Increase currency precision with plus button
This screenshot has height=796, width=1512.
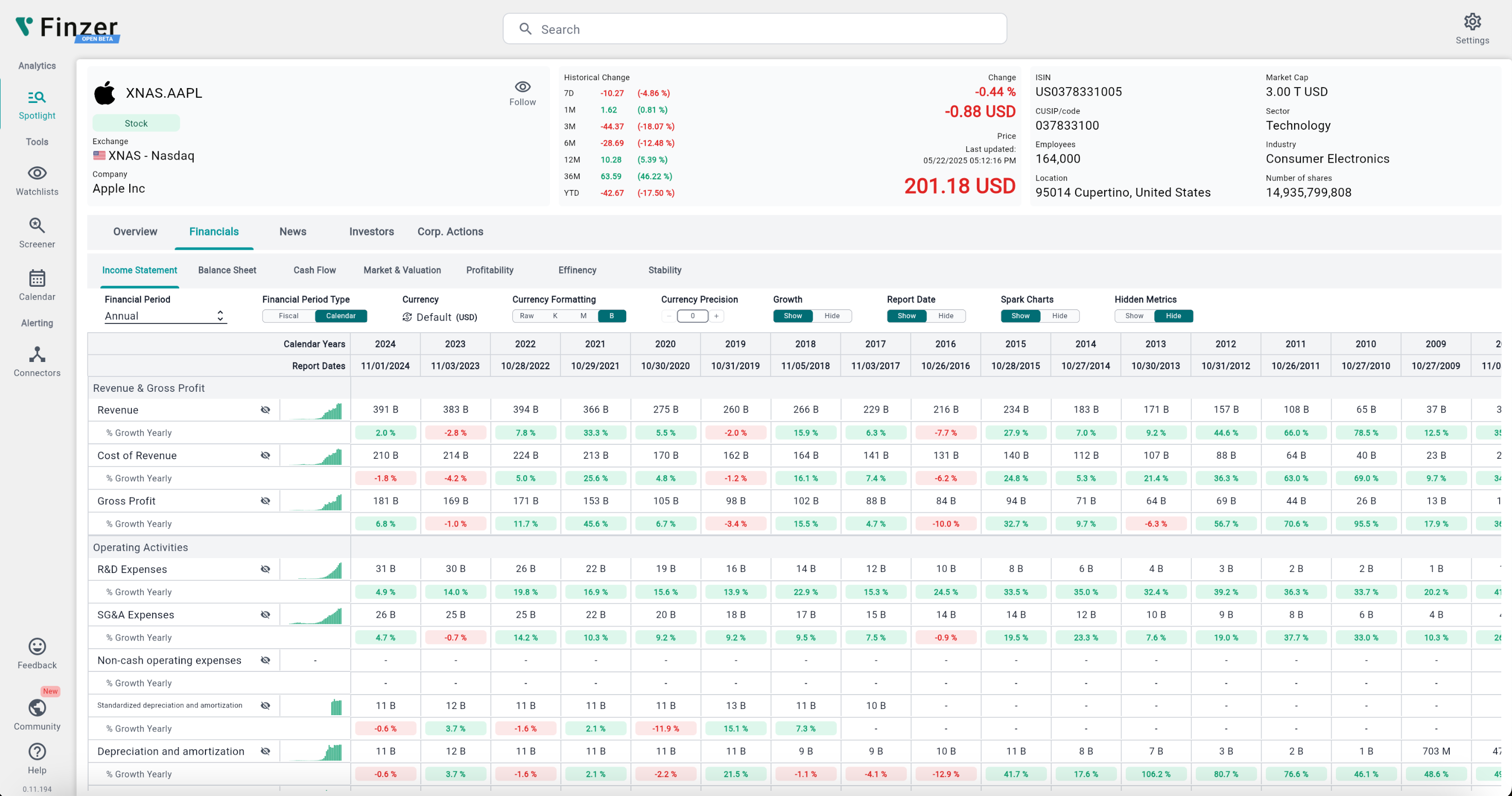[716, 316]
